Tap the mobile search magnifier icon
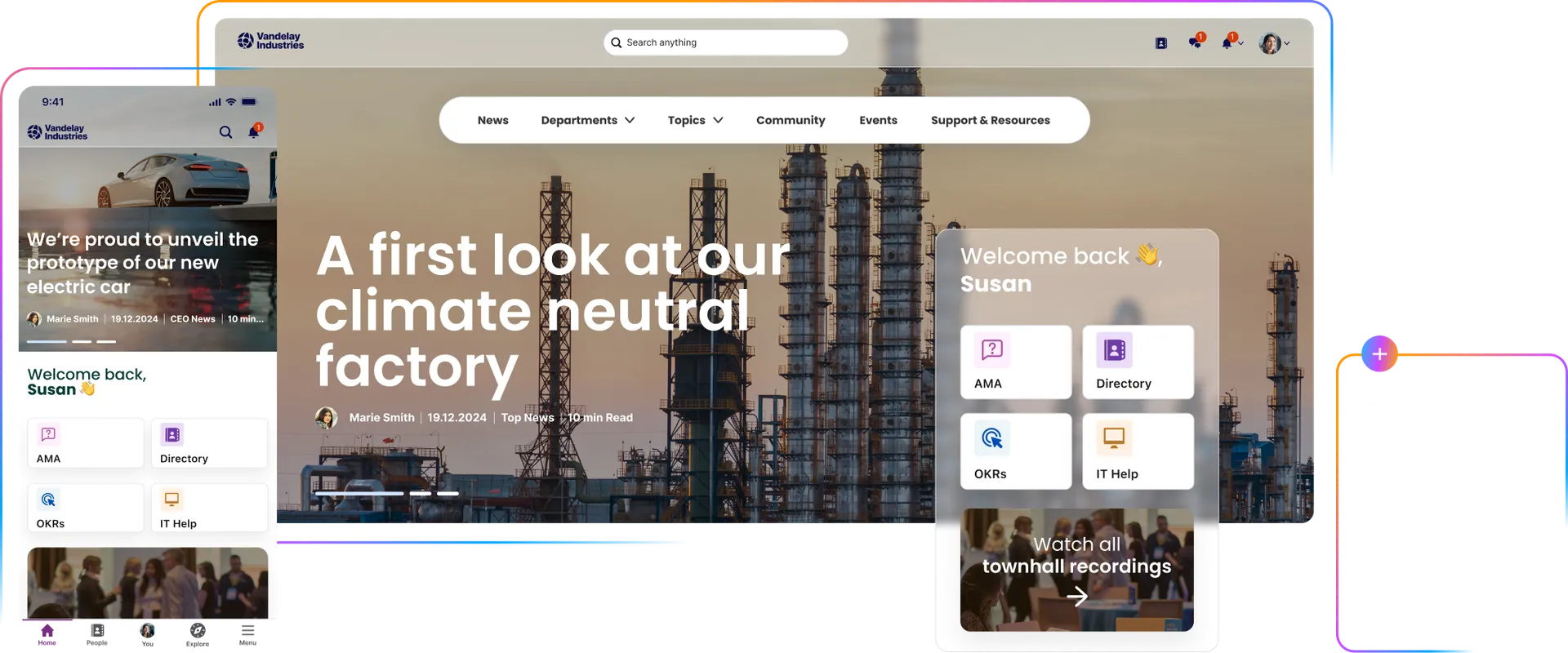Viewport: 1568px width, 653px height. (225, 132)
